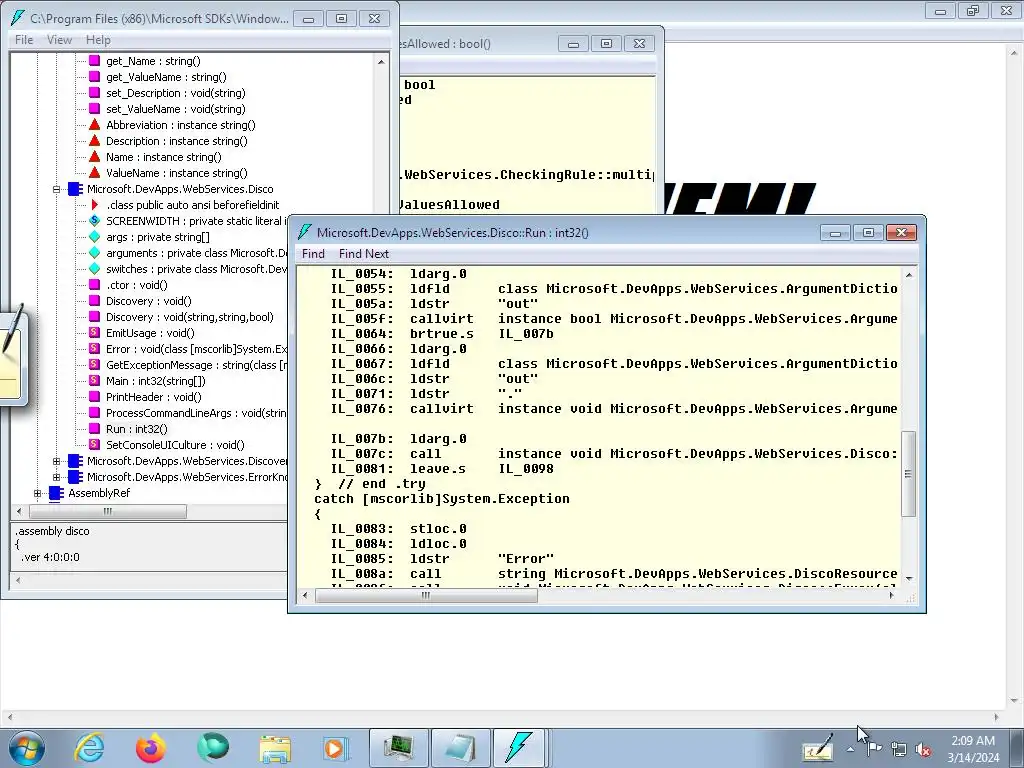The height and width of the screenshot is (768, 1024).
Task: Expand the Microsoft.DevApps.WebServices.ErrorKn... class node
Action: tap(56, 477)
